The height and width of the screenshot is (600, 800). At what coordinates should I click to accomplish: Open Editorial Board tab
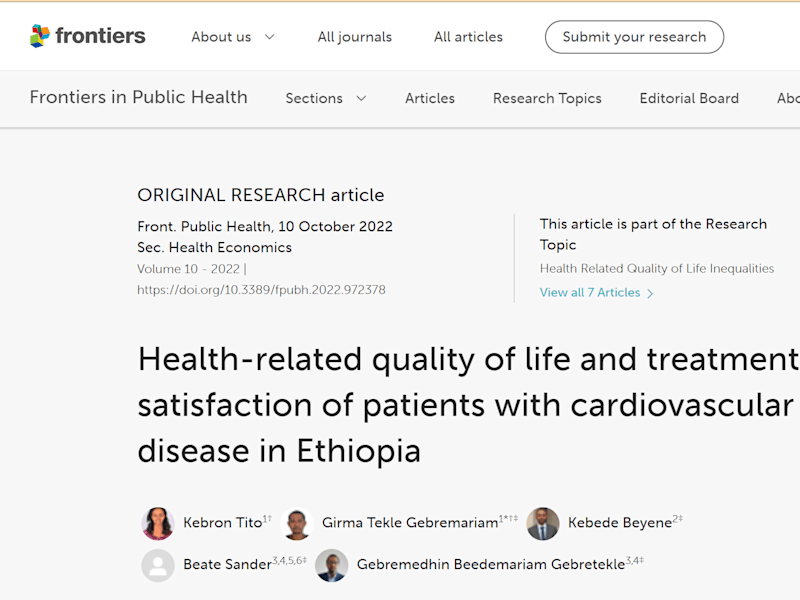689,98
